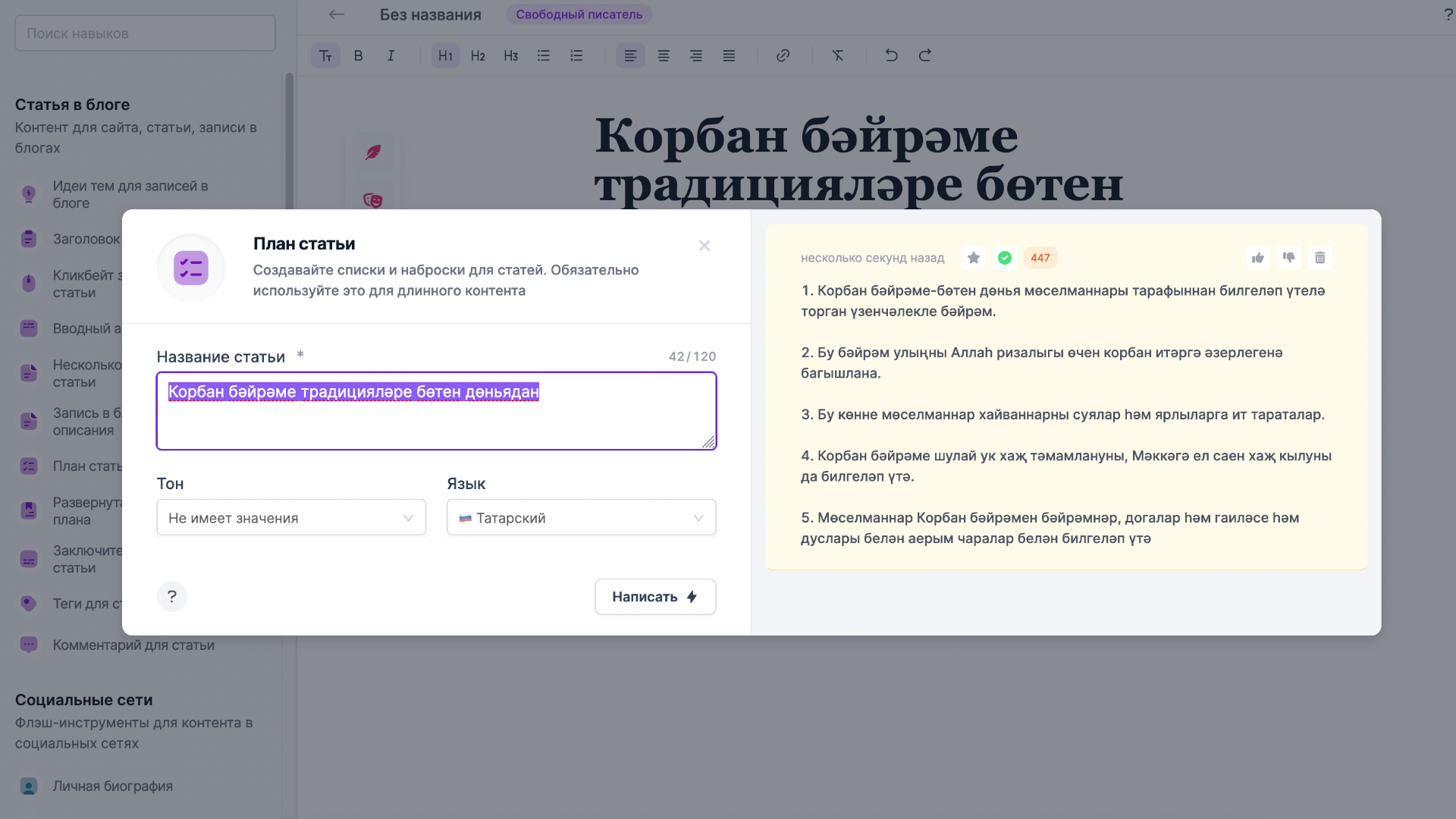Image resolution: width=1456 pixels, height=819 pixels.
Task: Click generated point 5 about Мөселманнар
Action: (1050, 528)
